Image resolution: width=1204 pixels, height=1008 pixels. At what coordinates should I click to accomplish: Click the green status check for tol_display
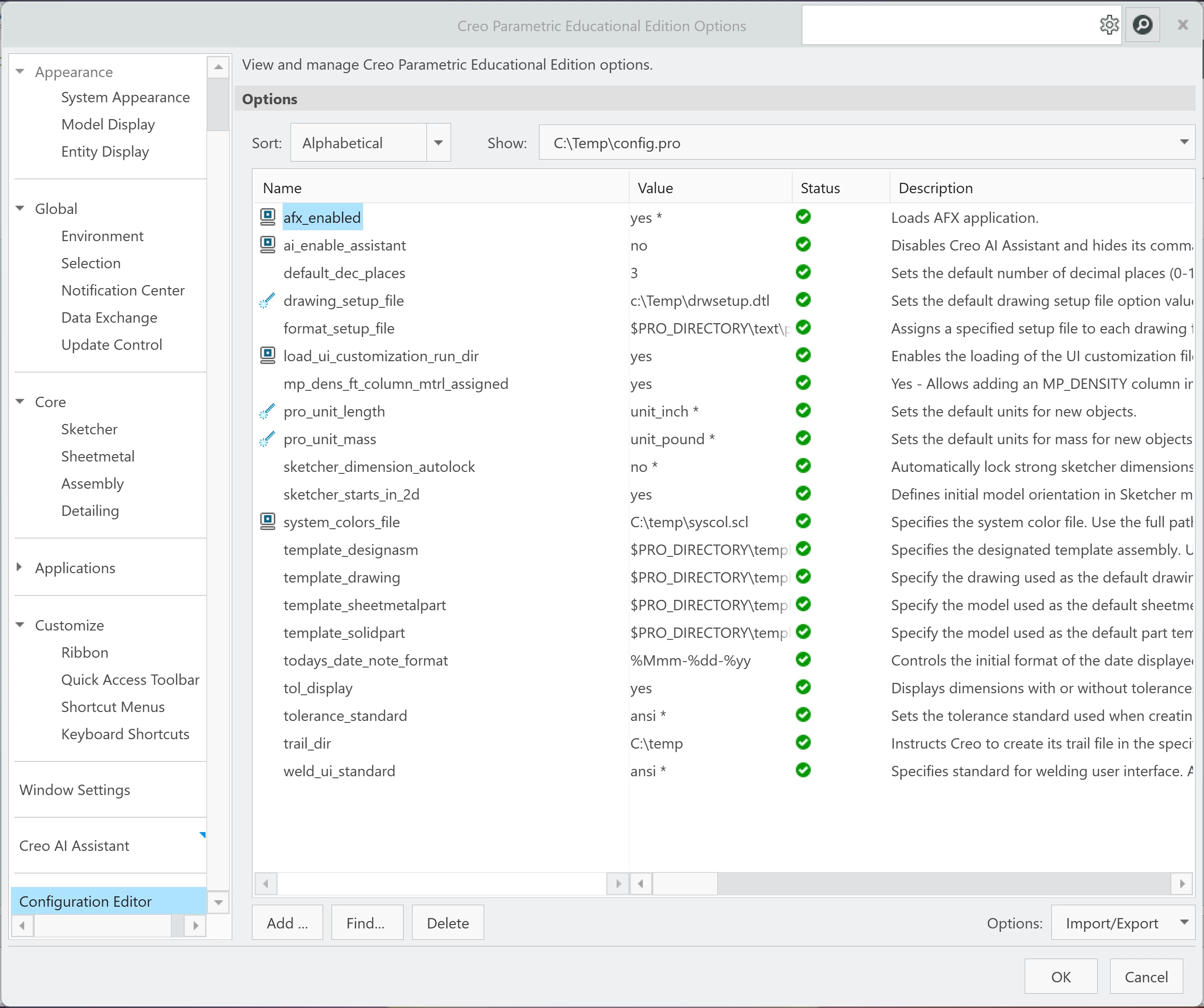[x=803, y=687]
